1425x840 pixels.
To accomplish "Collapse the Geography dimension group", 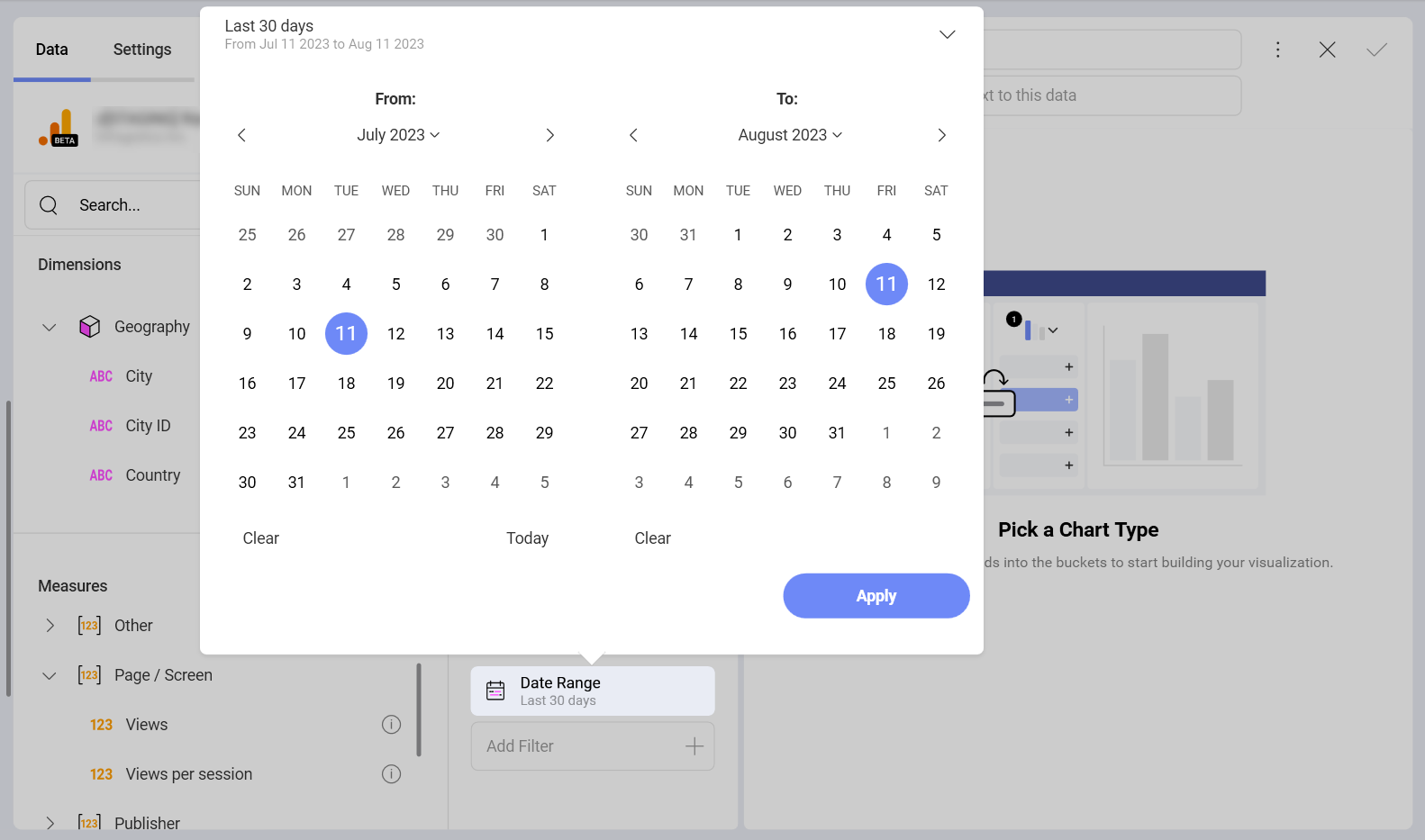I will pos(50,327).
